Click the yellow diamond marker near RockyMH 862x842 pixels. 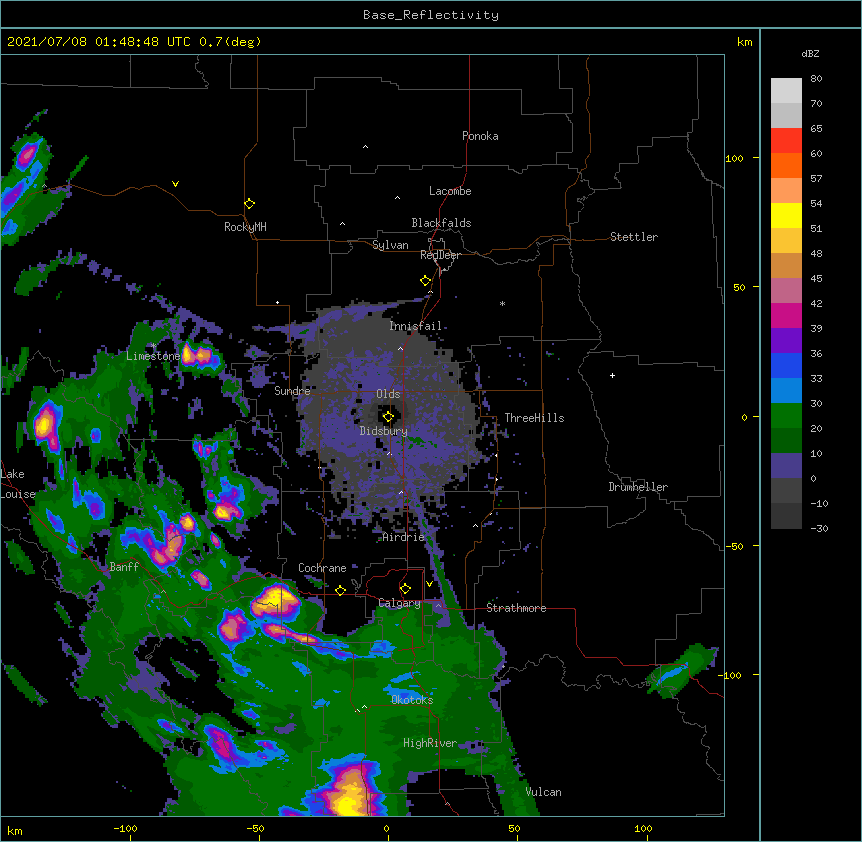[250, 204]
